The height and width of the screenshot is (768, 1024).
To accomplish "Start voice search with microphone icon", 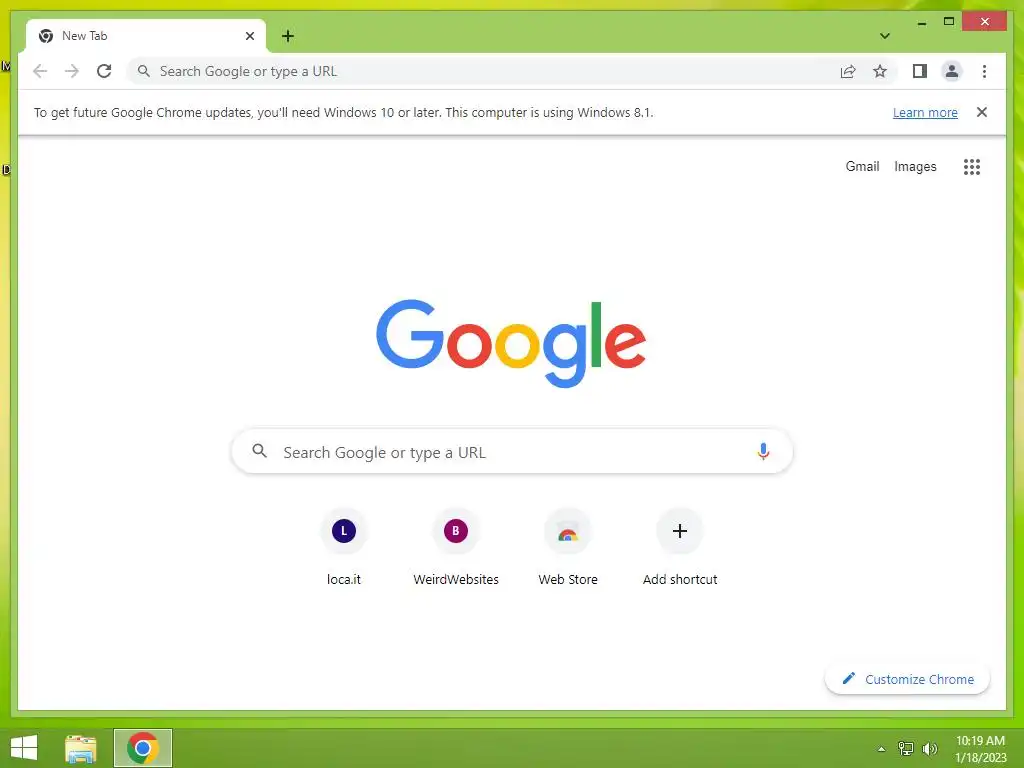I will coord(763,451).
